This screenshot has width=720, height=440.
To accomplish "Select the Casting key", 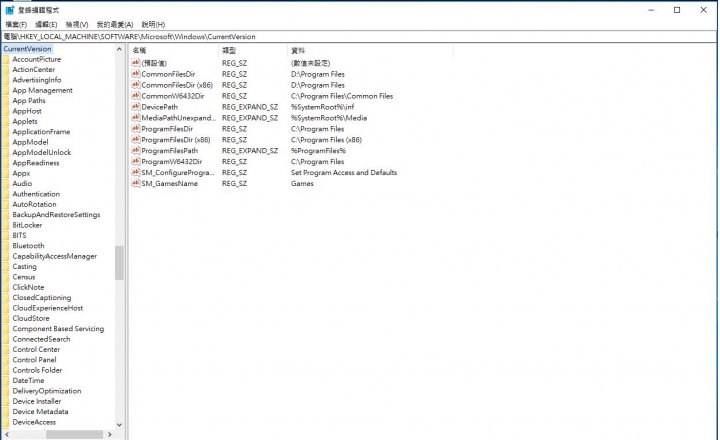I will [x=24, y=266].
